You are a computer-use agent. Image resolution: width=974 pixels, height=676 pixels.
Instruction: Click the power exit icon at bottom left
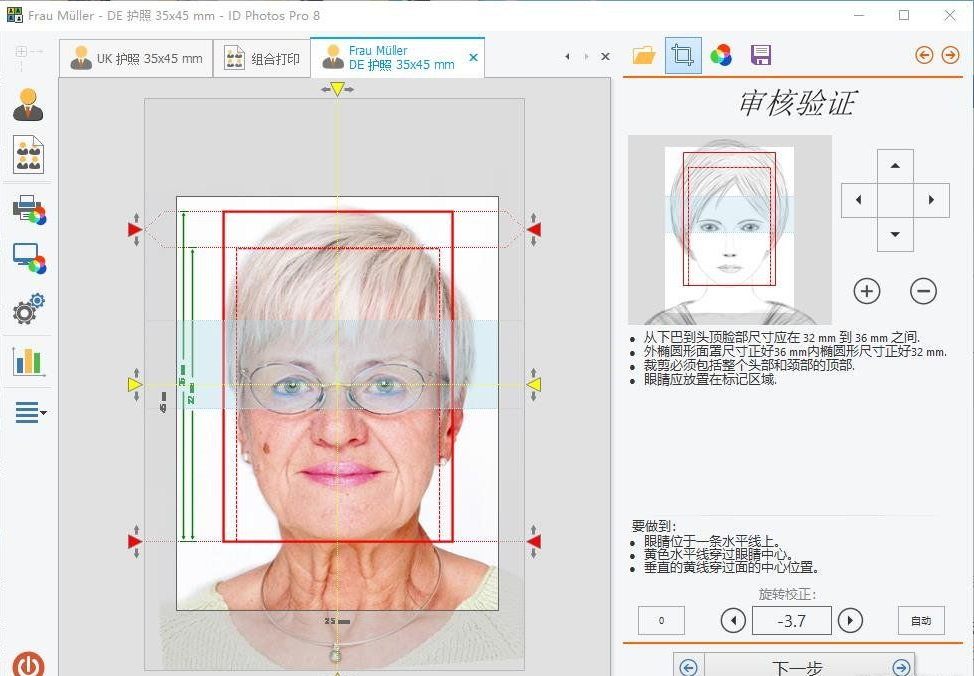[28, 662]
